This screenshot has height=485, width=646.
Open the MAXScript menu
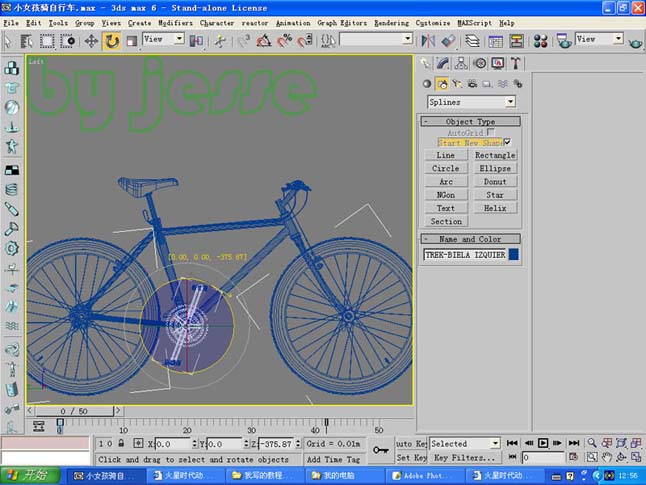[x=475, y=23]
